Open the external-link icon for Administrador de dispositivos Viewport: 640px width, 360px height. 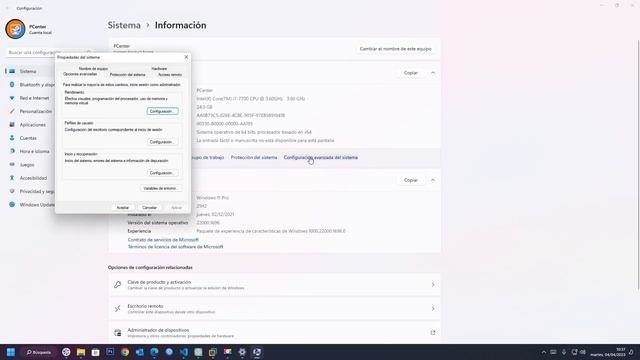[x=433, y=333]
